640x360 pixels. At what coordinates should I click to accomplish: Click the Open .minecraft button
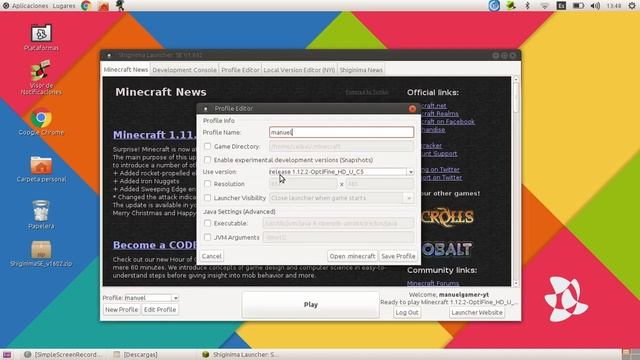point(352,256)
